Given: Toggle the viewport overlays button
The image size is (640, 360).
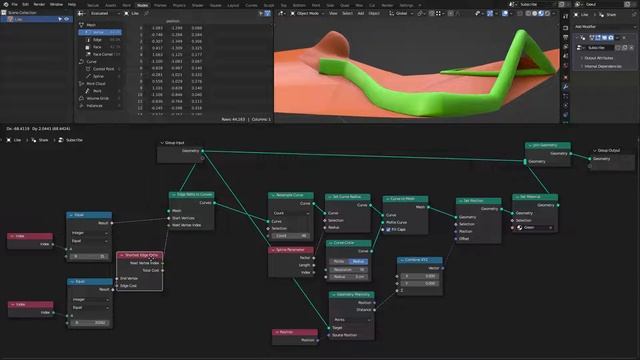Looking at the screenshot, I should coord(505,13).
